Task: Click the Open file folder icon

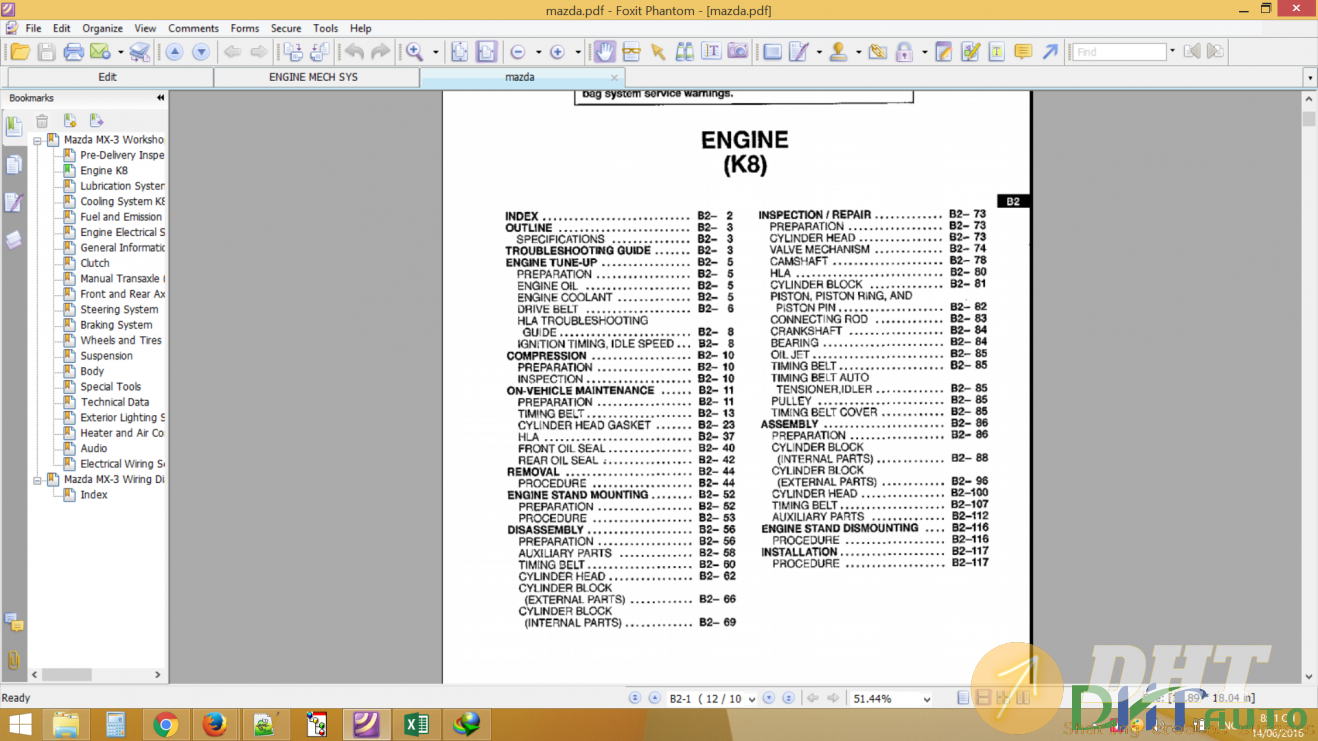Action: coord(20,52)
